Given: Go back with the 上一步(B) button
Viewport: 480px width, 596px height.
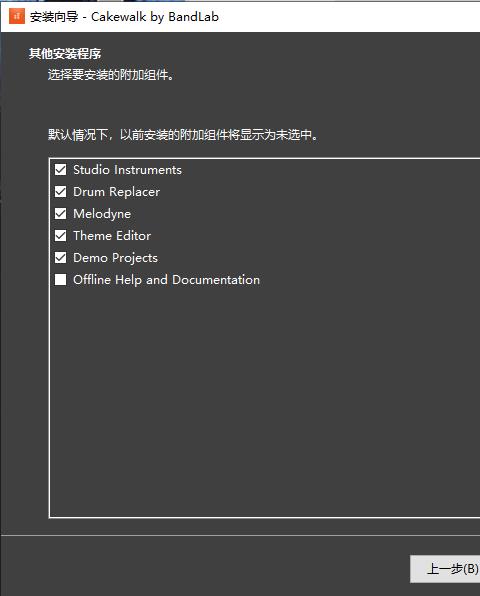Looking at the screenshot, I should point(445,569).
